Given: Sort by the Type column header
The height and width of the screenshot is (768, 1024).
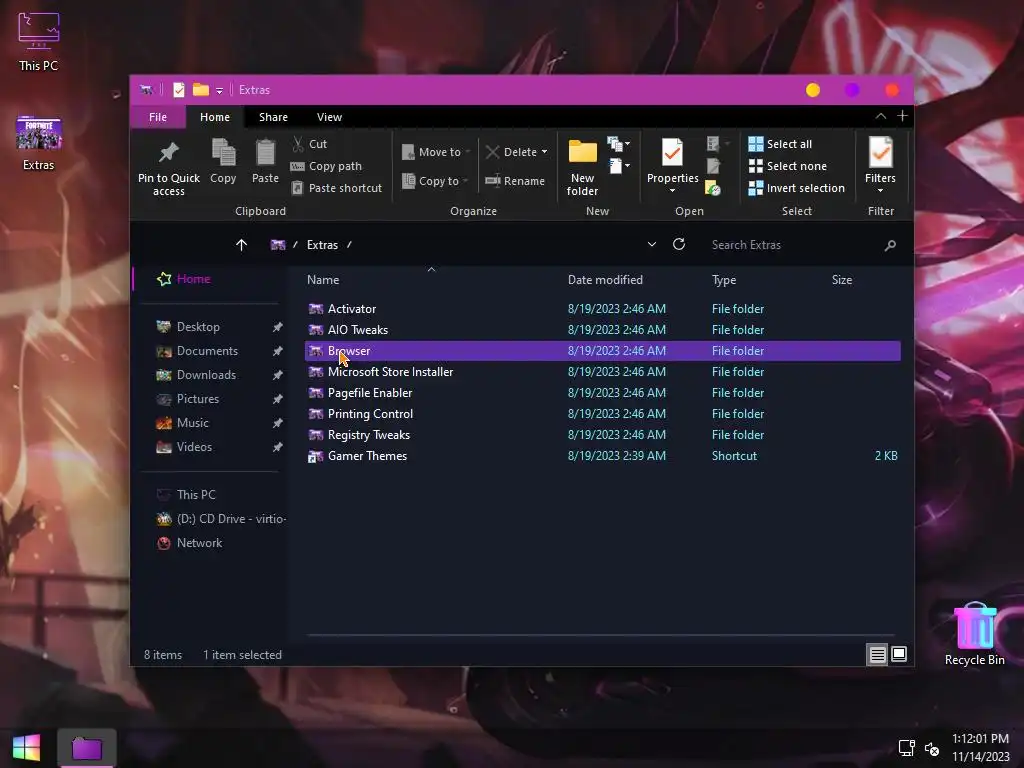Looking at the screenshot, I should [724, 280].
